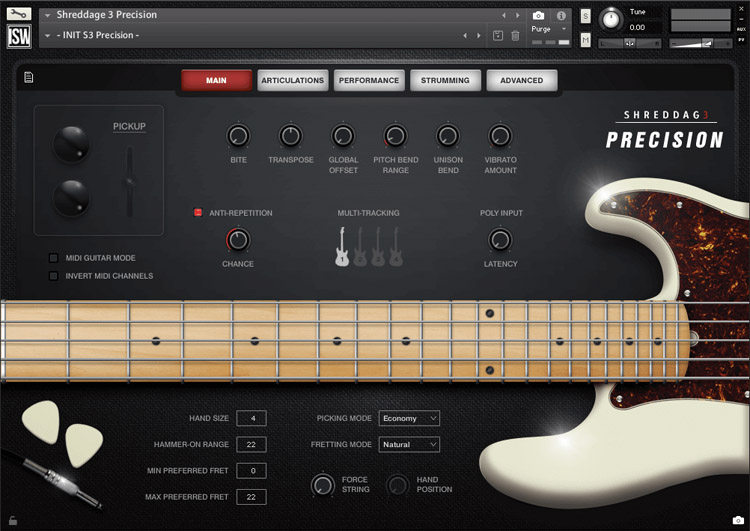Click the pan slider below the Tune knob

(629, 44)
